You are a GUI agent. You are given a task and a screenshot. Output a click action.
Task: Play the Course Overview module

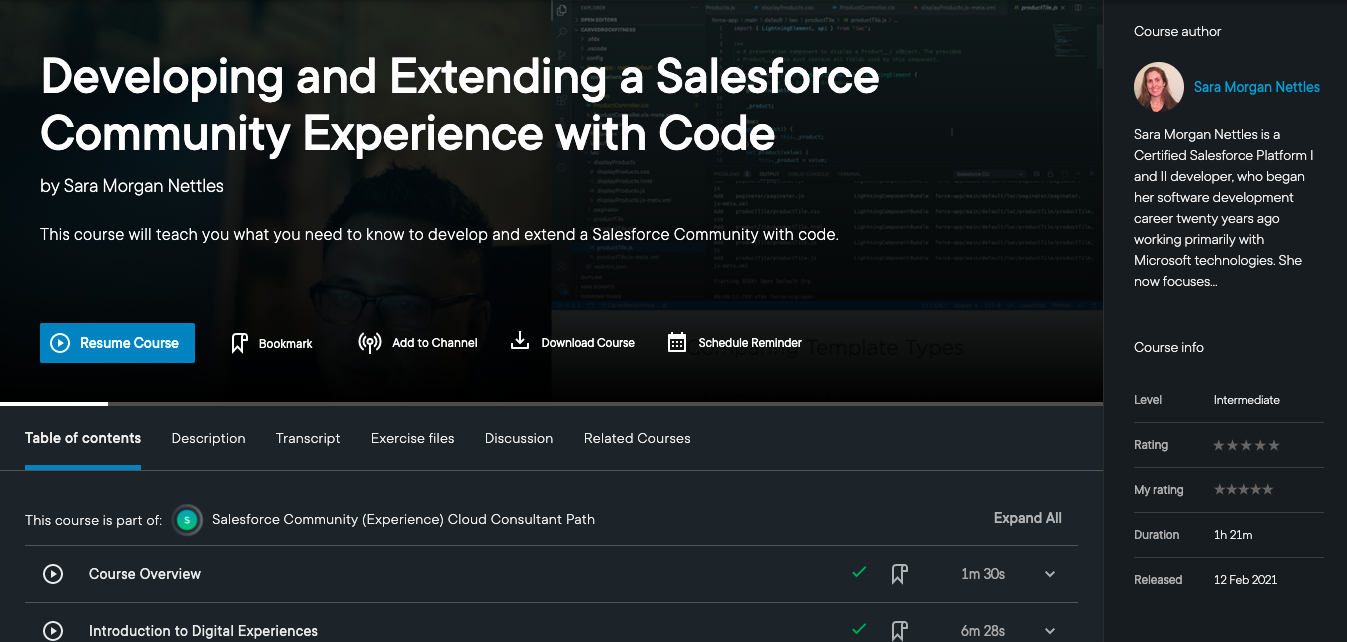[53, 574]
